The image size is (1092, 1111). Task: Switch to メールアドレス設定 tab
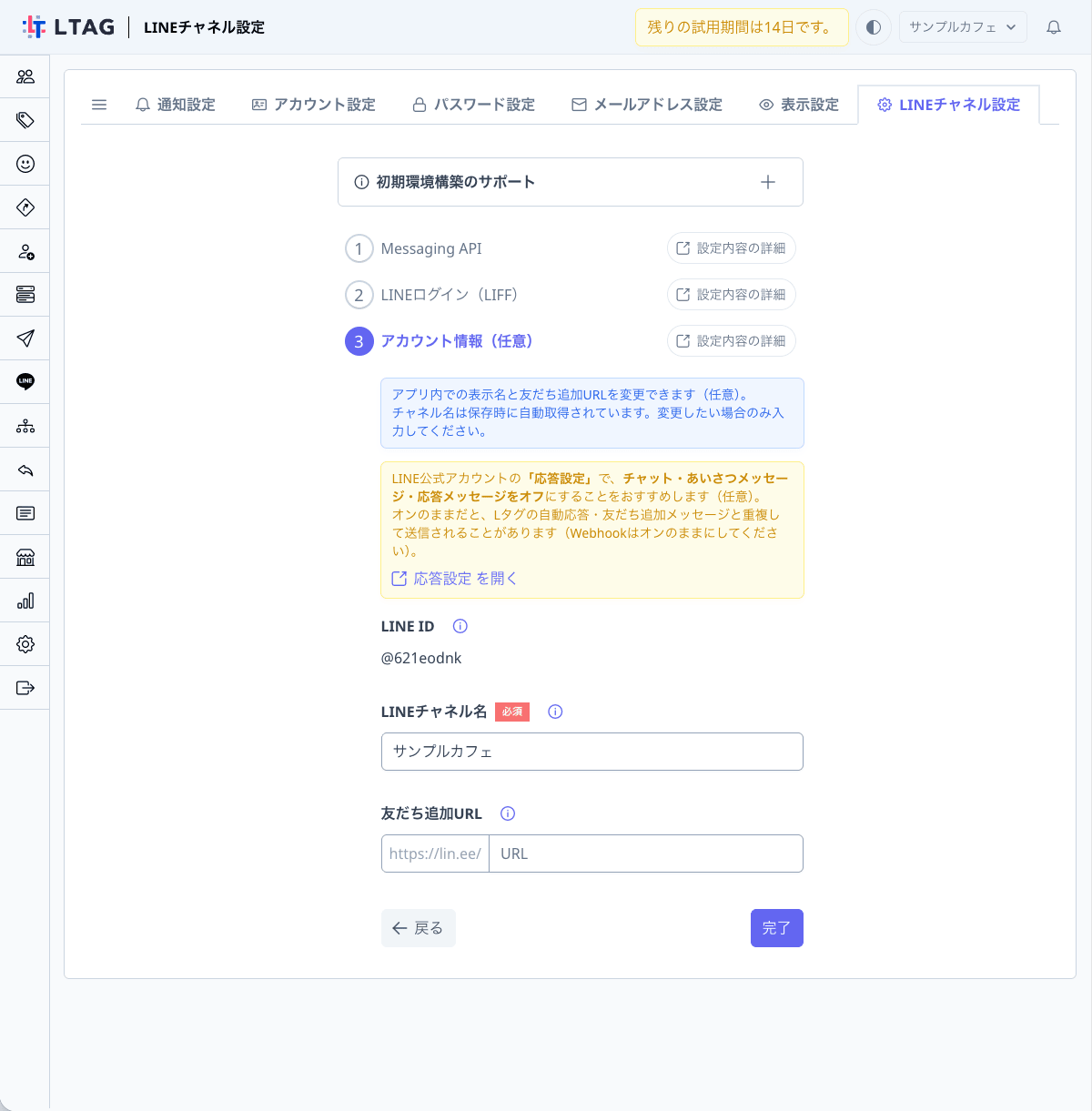pos(647,105)
